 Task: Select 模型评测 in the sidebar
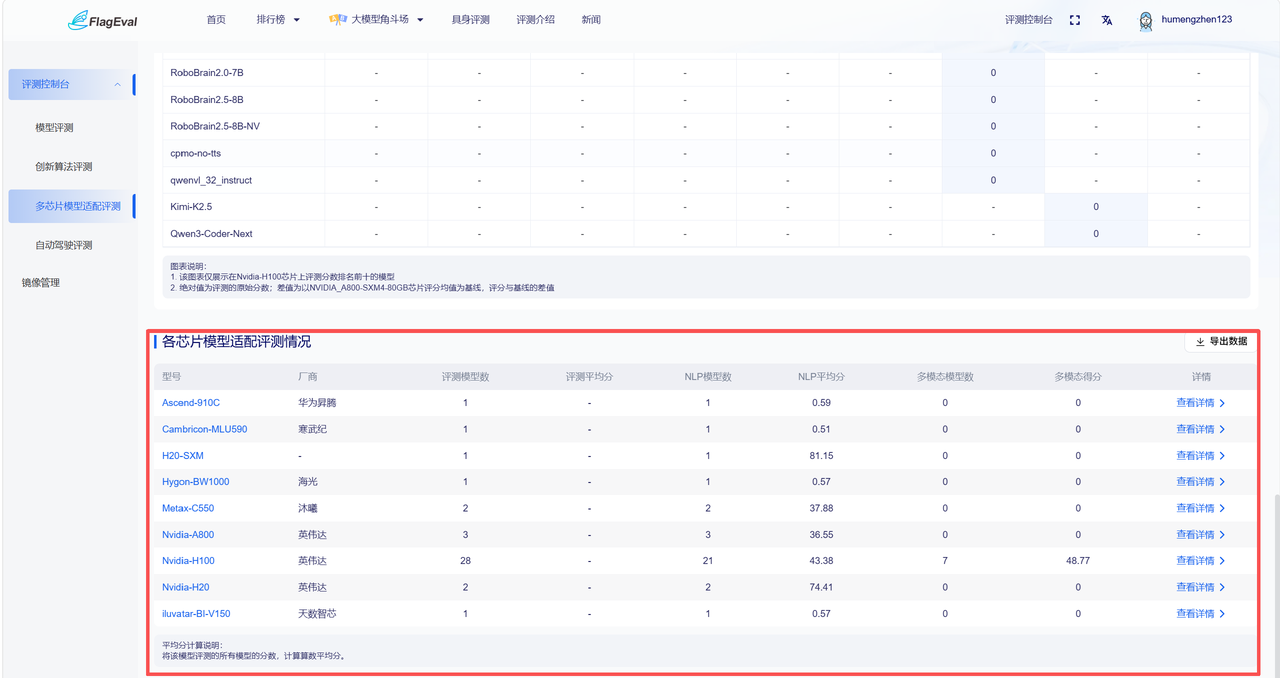pos(54,128)
